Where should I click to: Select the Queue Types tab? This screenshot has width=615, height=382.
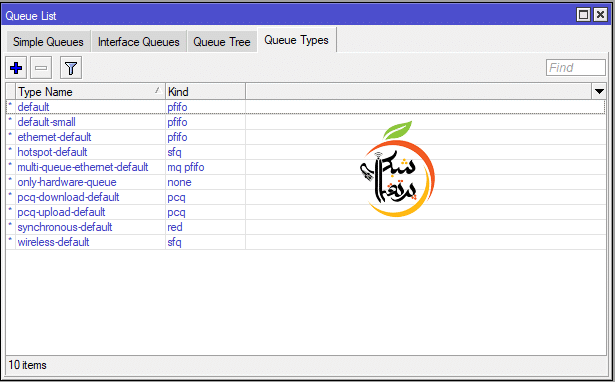click(297, 40)
